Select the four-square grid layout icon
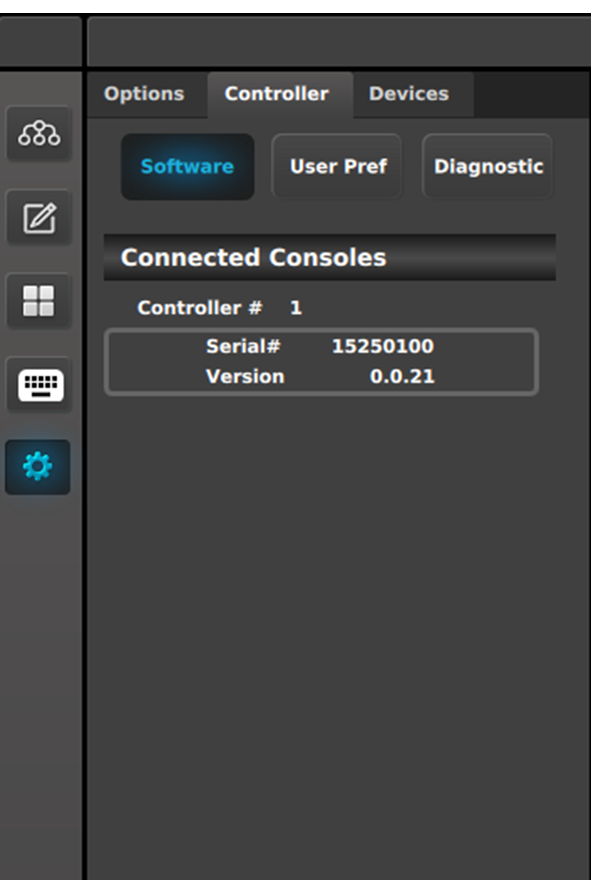This screenshot has height=880, width=591. click(x=39, y=301)
